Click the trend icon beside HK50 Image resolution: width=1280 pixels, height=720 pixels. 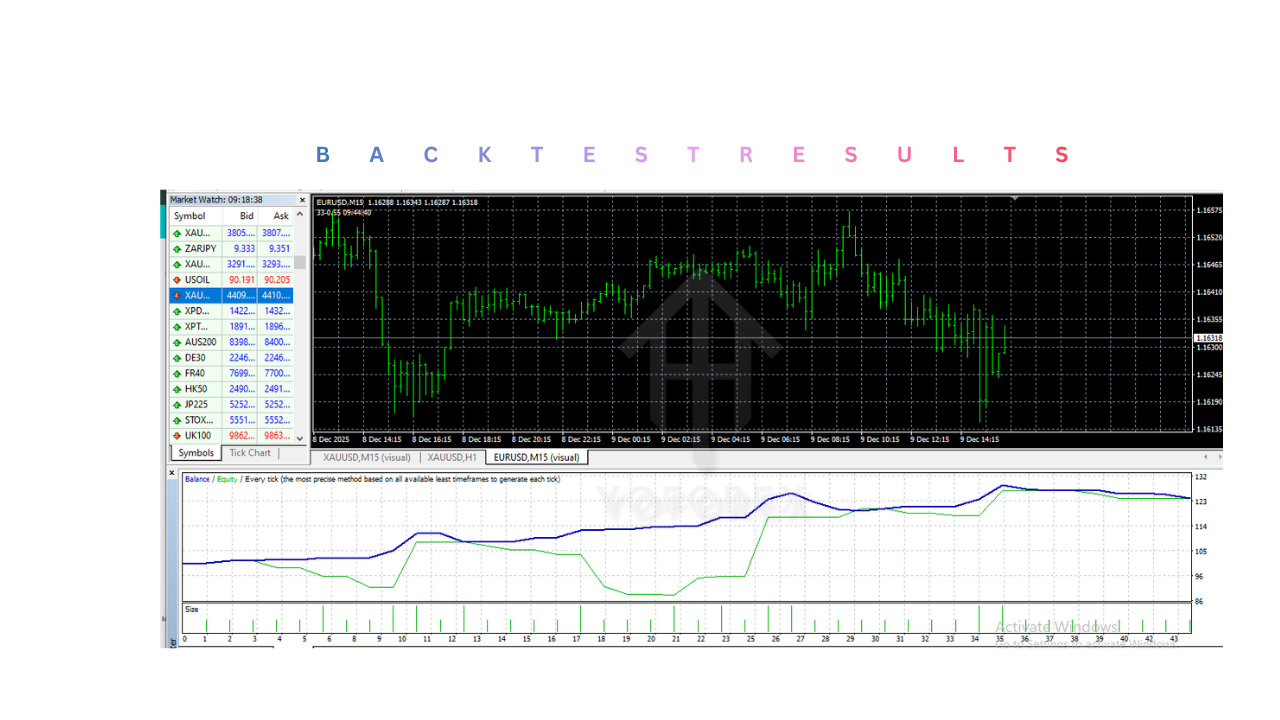(x=176, y=388)
